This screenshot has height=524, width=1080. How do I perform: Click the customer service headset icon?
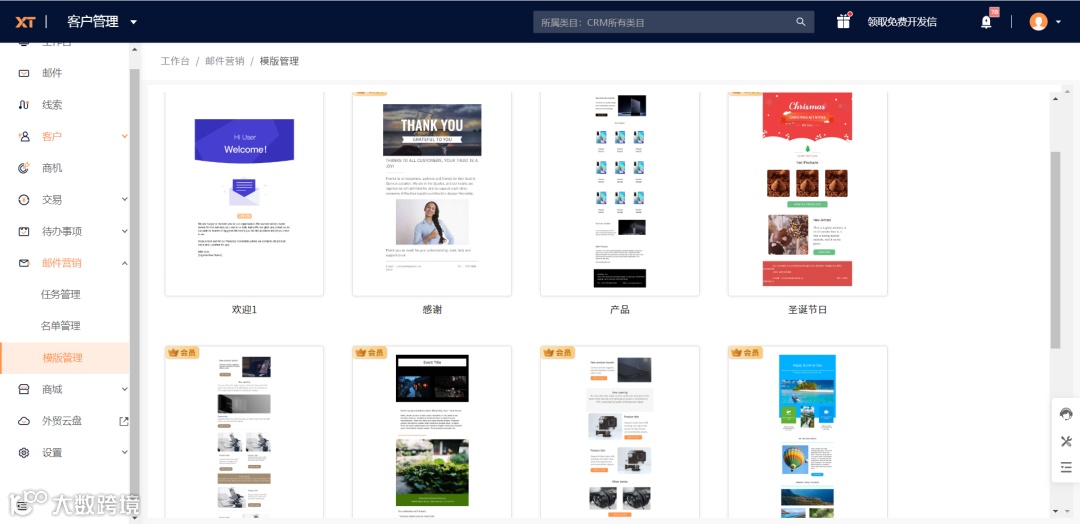click(1066, 415)
